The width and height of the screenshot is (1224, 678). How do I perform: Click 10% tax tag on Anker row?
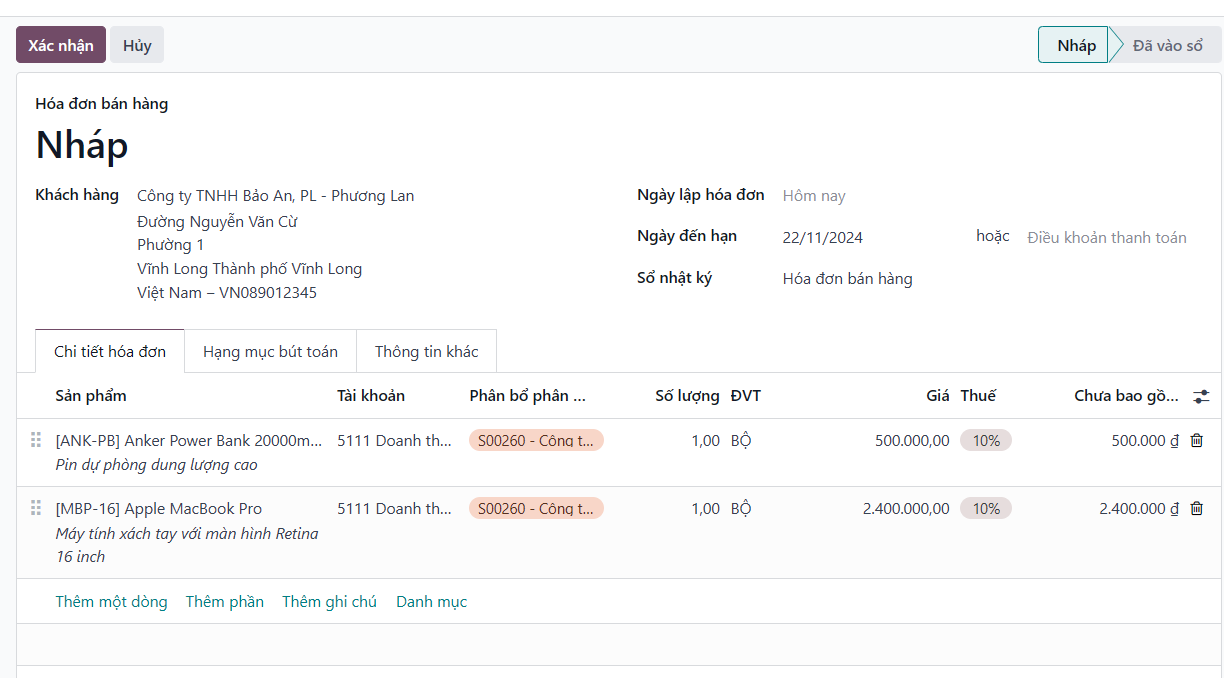tap(986, 440)
